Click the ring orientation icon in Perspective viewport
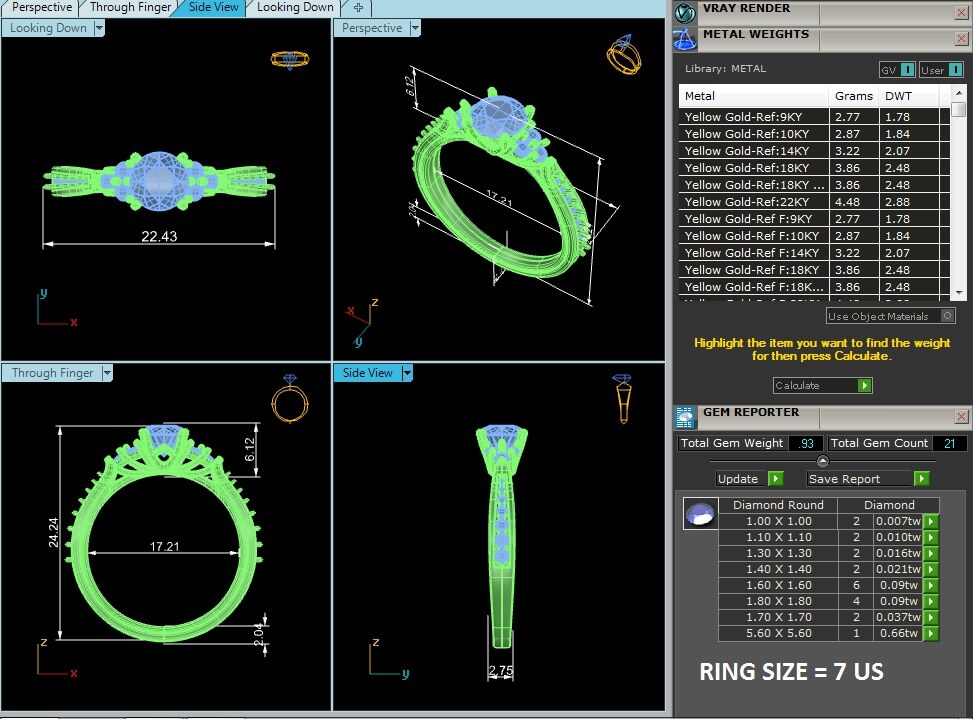Image resolution: width=975 pixels, height=725 pixels. point(623,54)
